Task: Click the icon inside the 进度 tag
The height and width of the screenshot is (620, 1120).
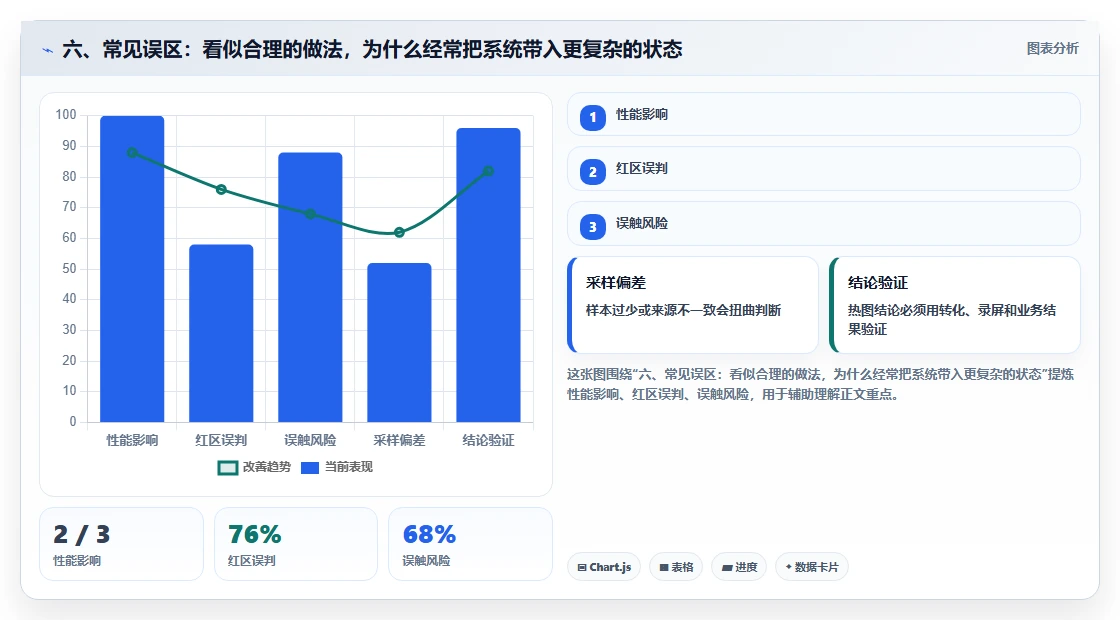Action: click(x=727, y=568)
